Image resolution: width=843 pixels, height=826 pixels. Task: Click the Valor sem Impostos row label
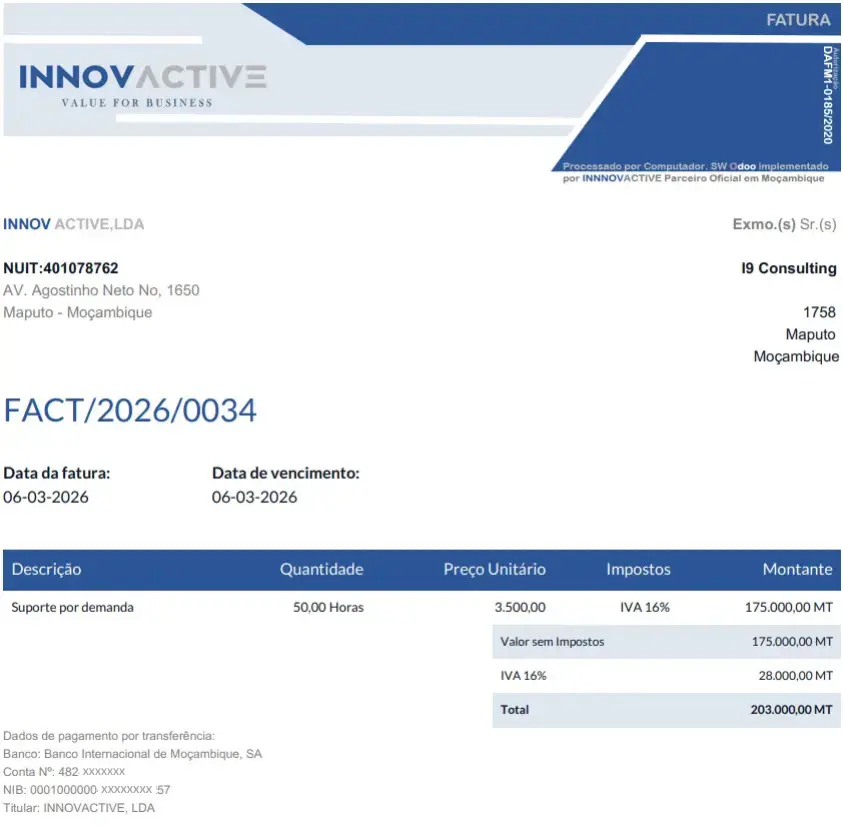552,642
